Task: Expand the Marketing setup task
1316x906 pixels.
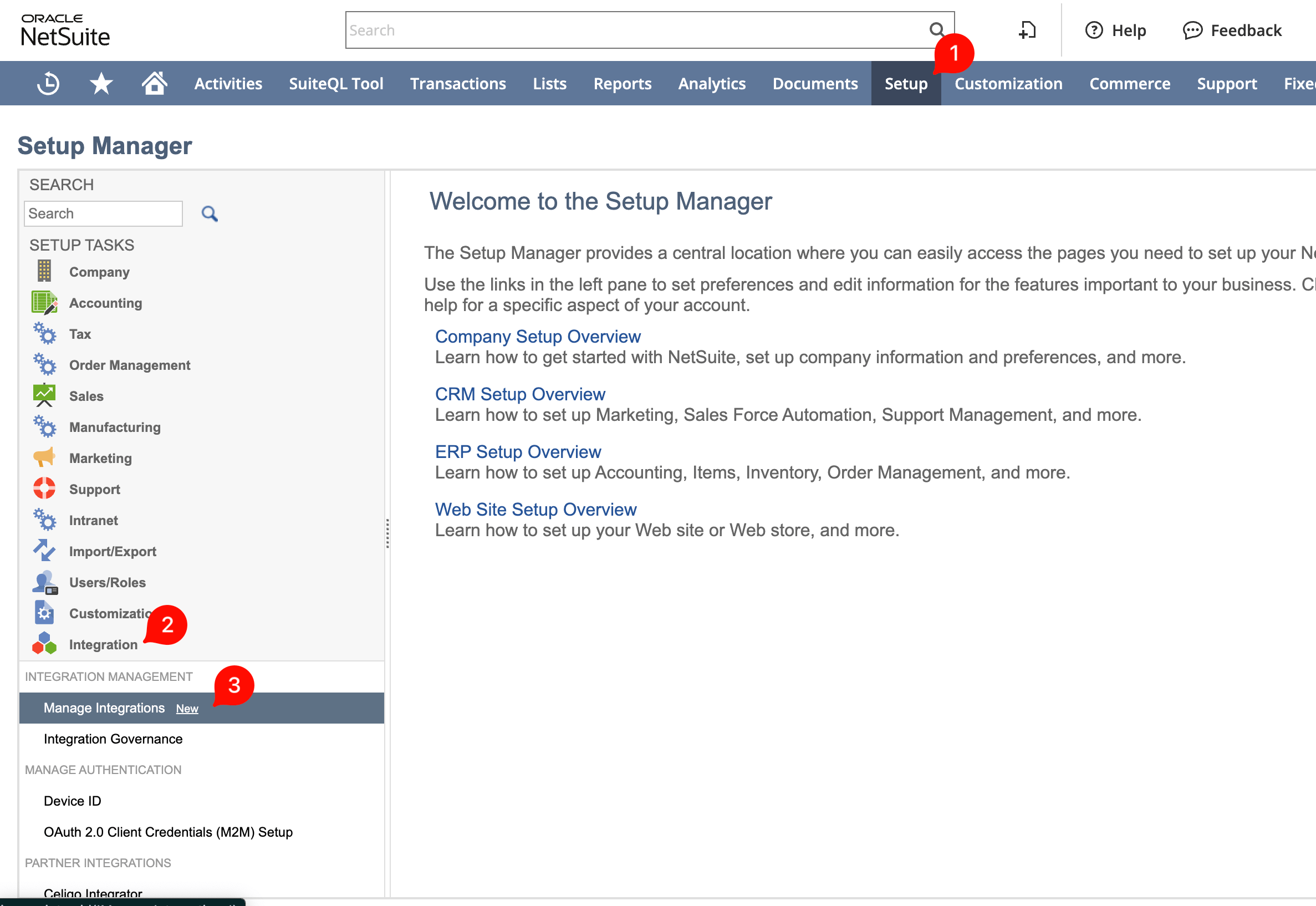Action: click(100, 458)
